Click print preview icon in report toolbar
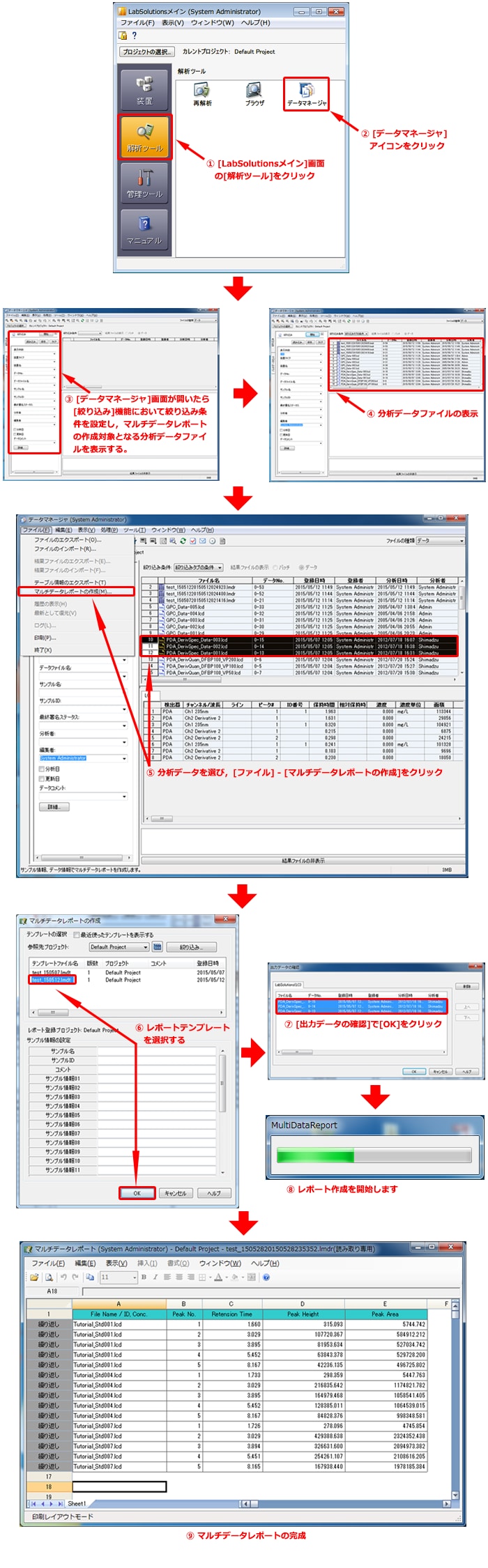Image resolution: width=488 pixels, height=1568 pixels. pos(49,1277)
